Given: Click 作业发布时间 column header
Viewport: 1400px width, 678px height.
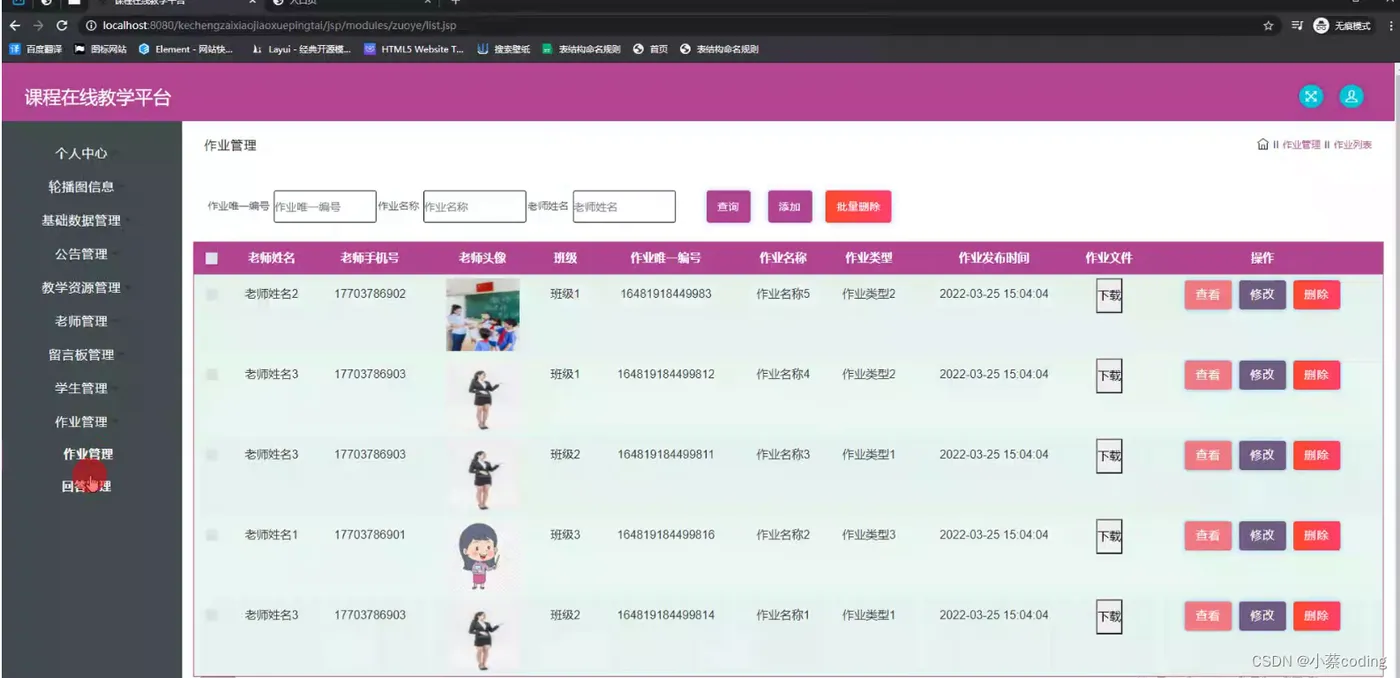Looking at the screenshot, I should pyautogui.click(x=994, y=258).
